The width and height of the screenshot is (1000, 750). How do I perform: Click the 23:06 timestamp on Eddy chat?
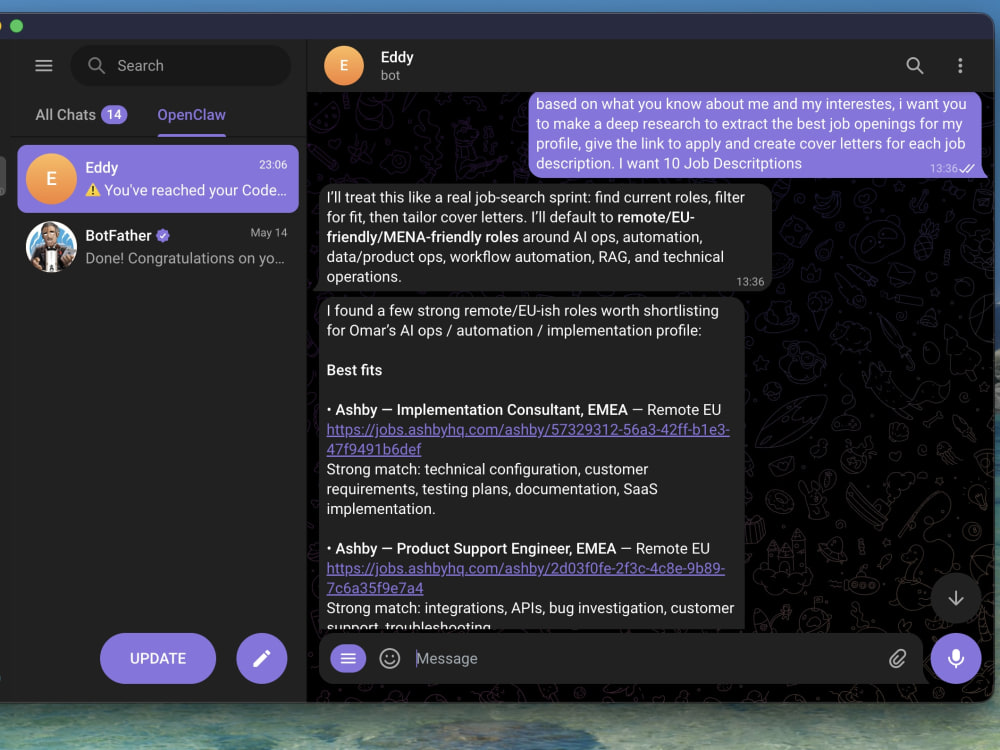(x=273, y=165)
